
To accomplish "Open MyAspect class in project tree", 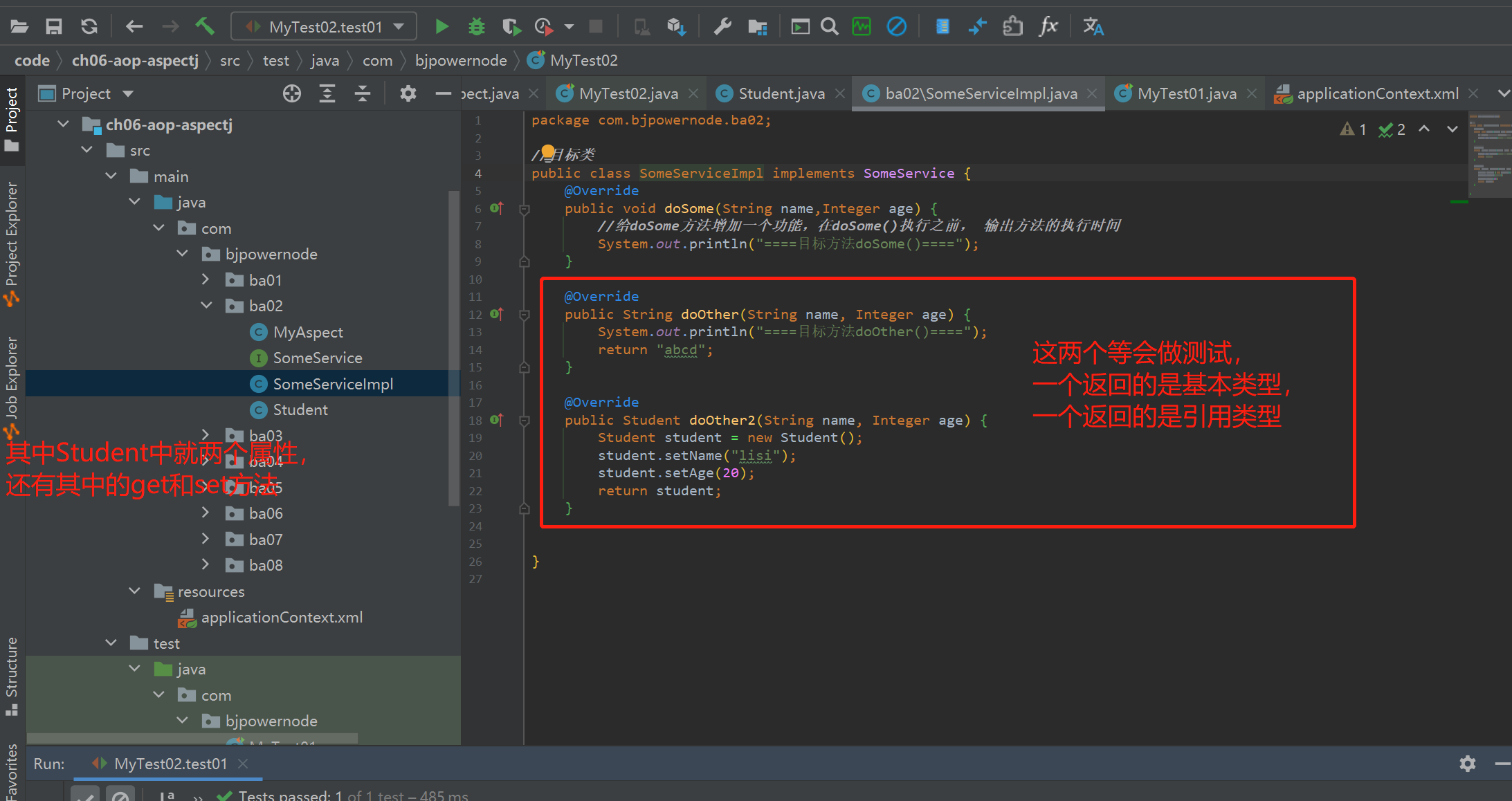I will click(x=307, y=332).
